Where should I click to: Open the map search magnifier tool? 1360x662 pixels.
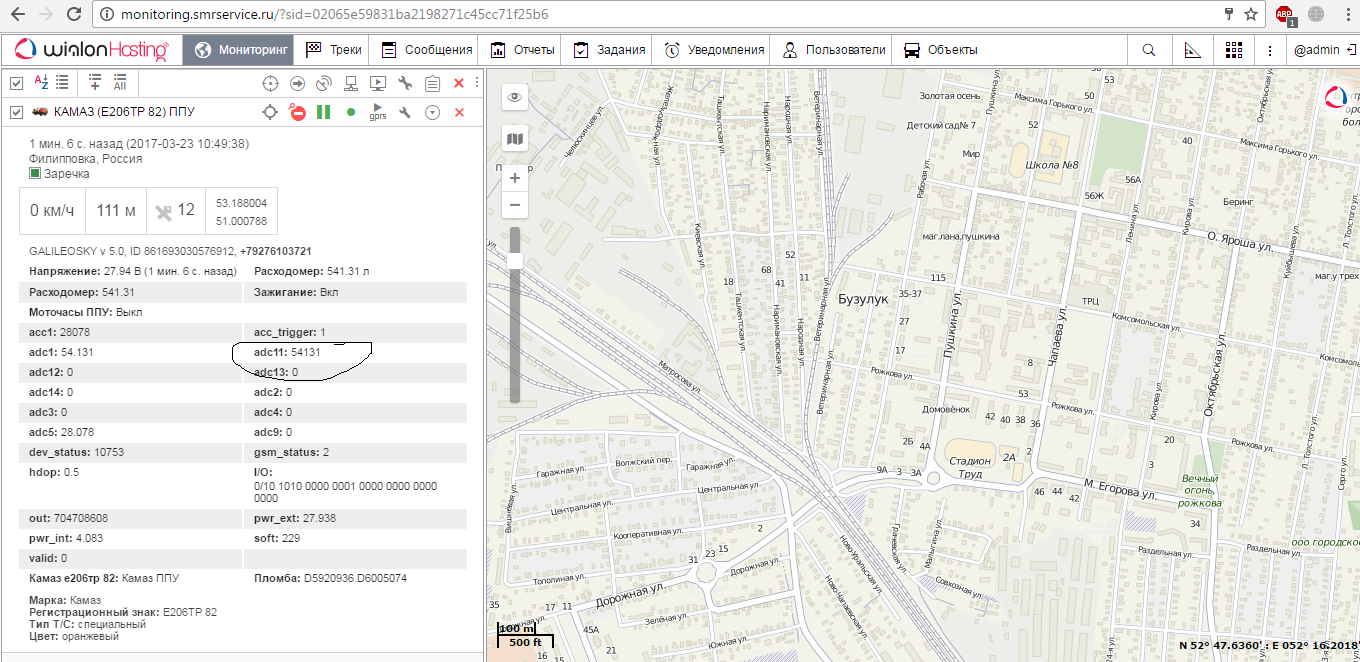pyautogui.click(x=1149, y=50)
